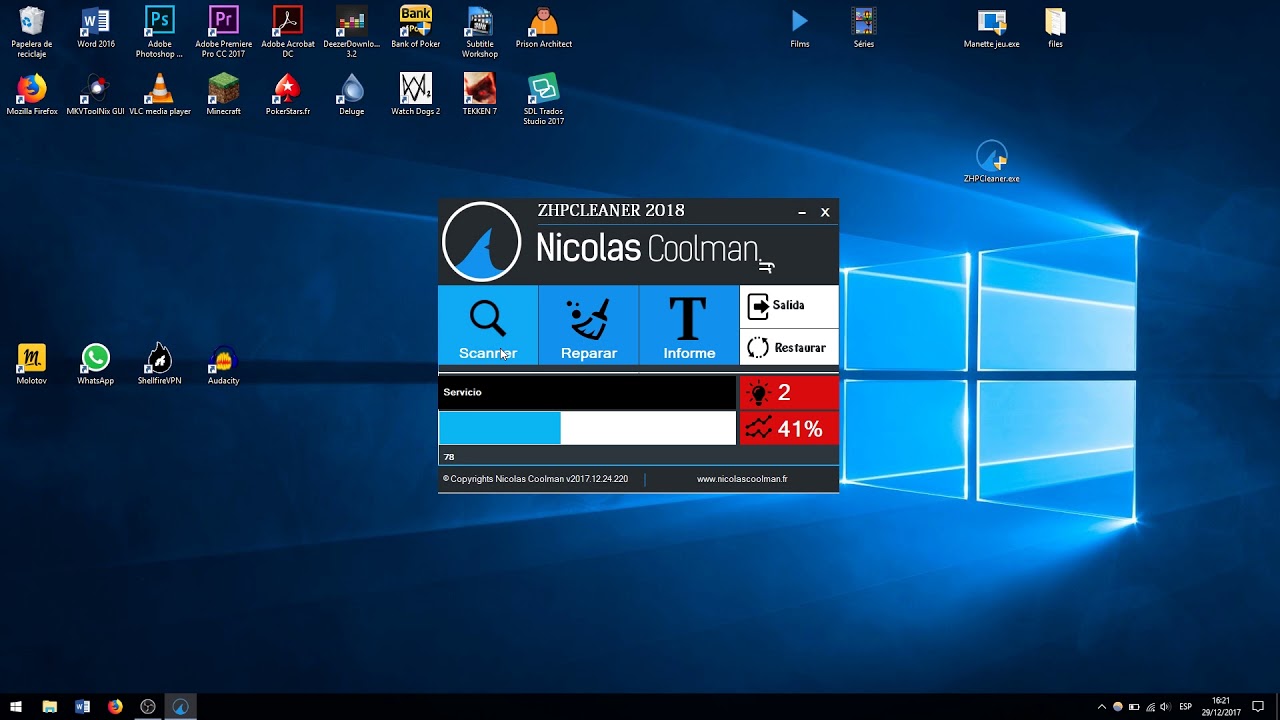The height and width of the screenshot is (720, 1280).
Task: Select the Films folder shortcut
Action: 800,28
